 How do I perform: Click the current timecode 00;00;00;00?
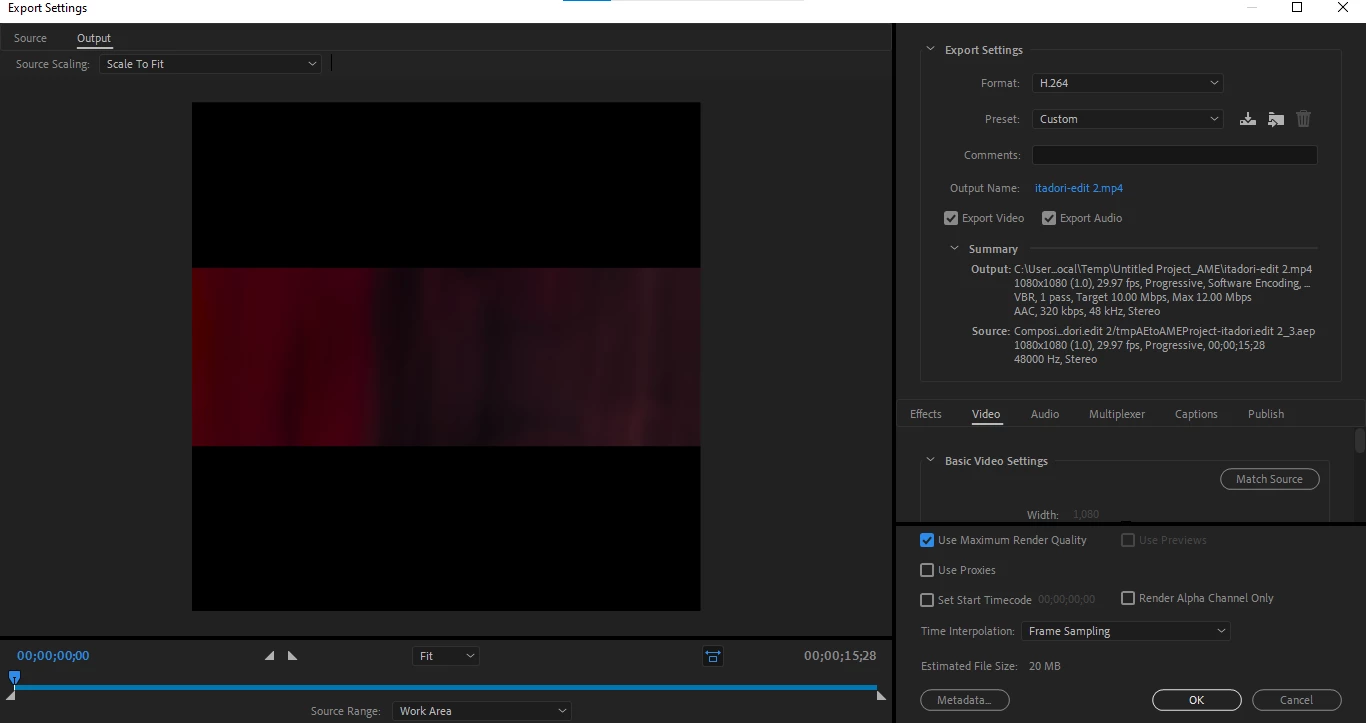(x=53, y=656)
